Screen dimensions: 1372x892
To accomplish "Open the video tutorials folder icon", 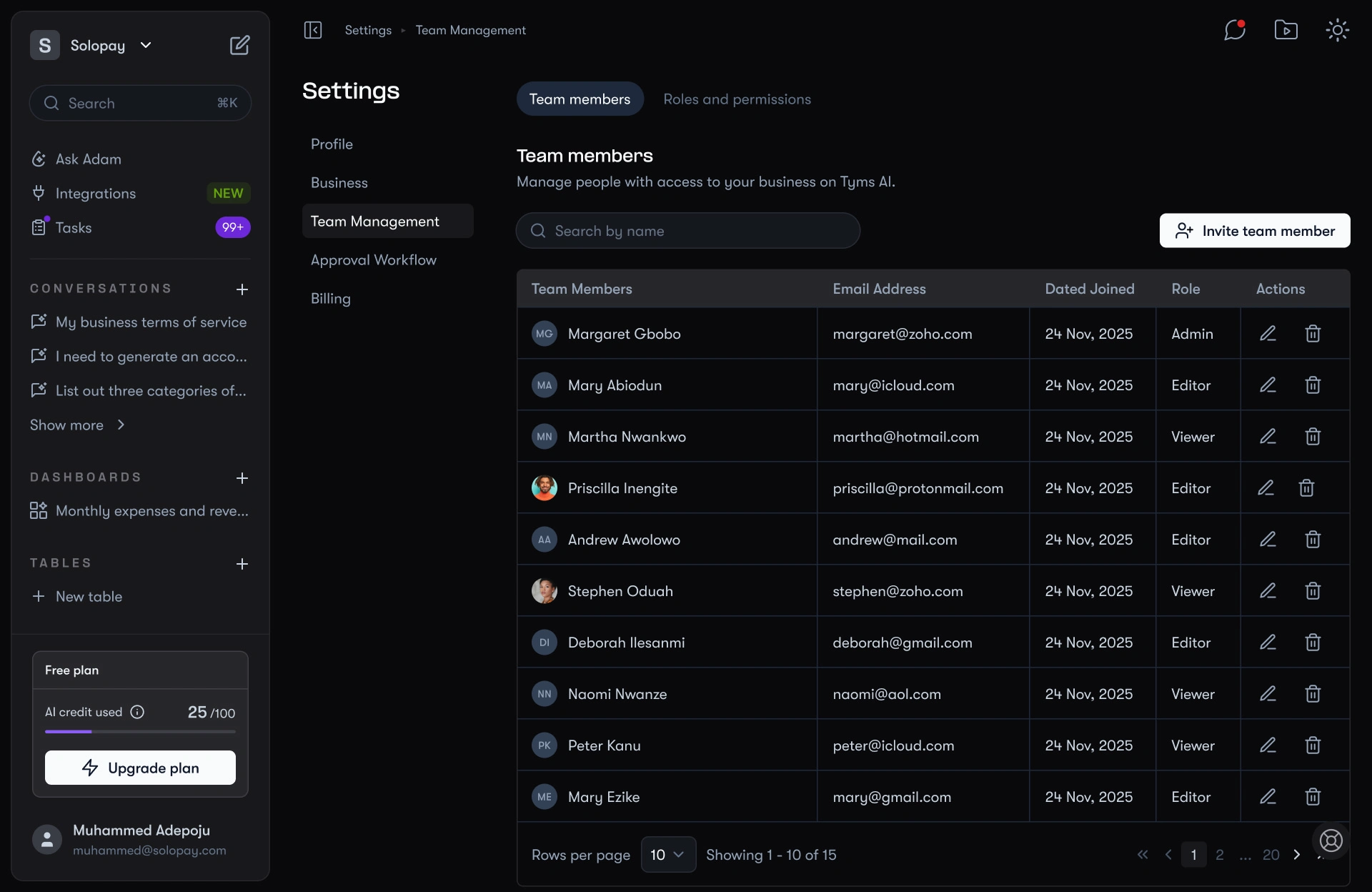I will click(1286, 30).
